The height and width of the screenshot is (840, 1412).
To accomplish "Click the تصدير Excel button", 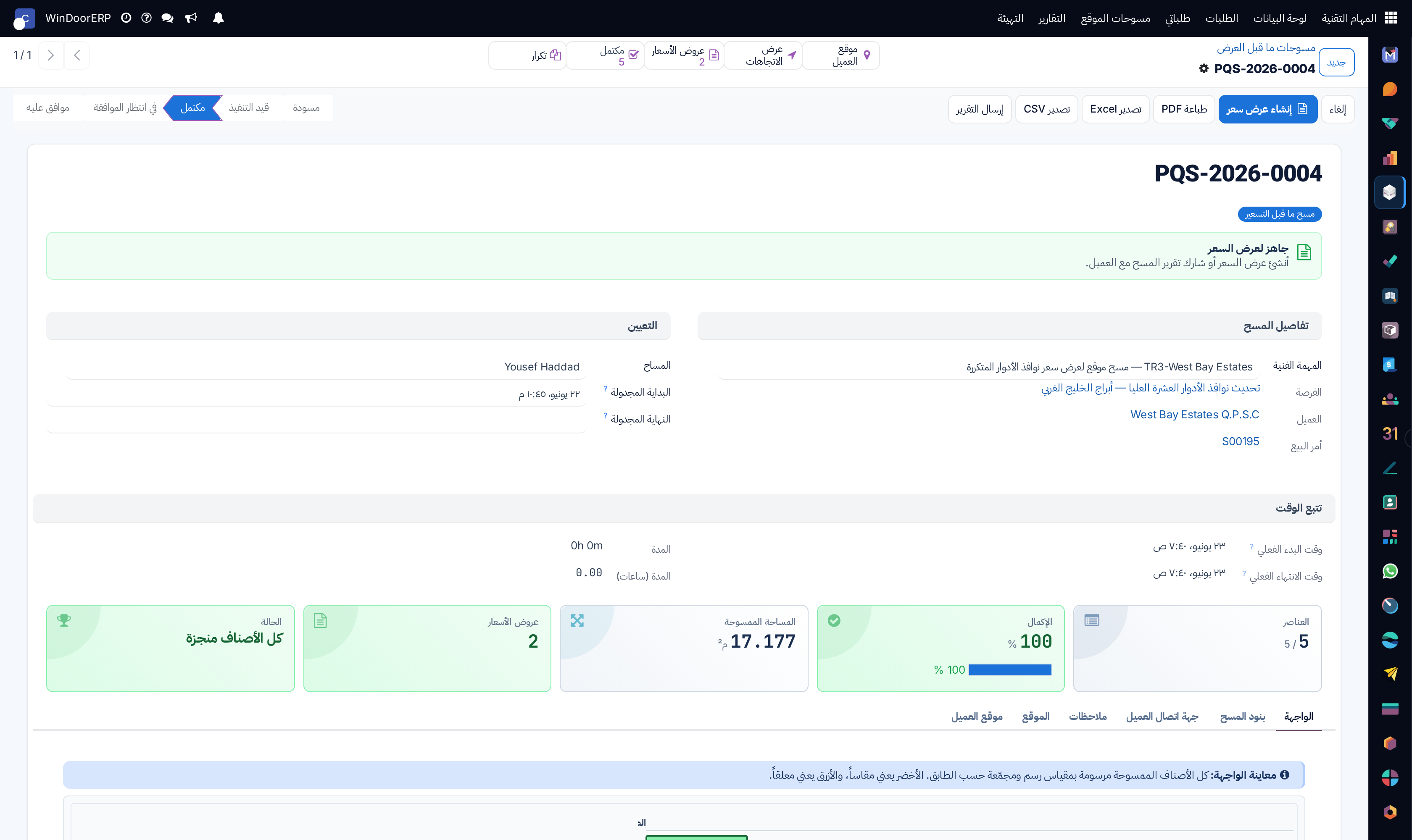I will [1115, 109].
